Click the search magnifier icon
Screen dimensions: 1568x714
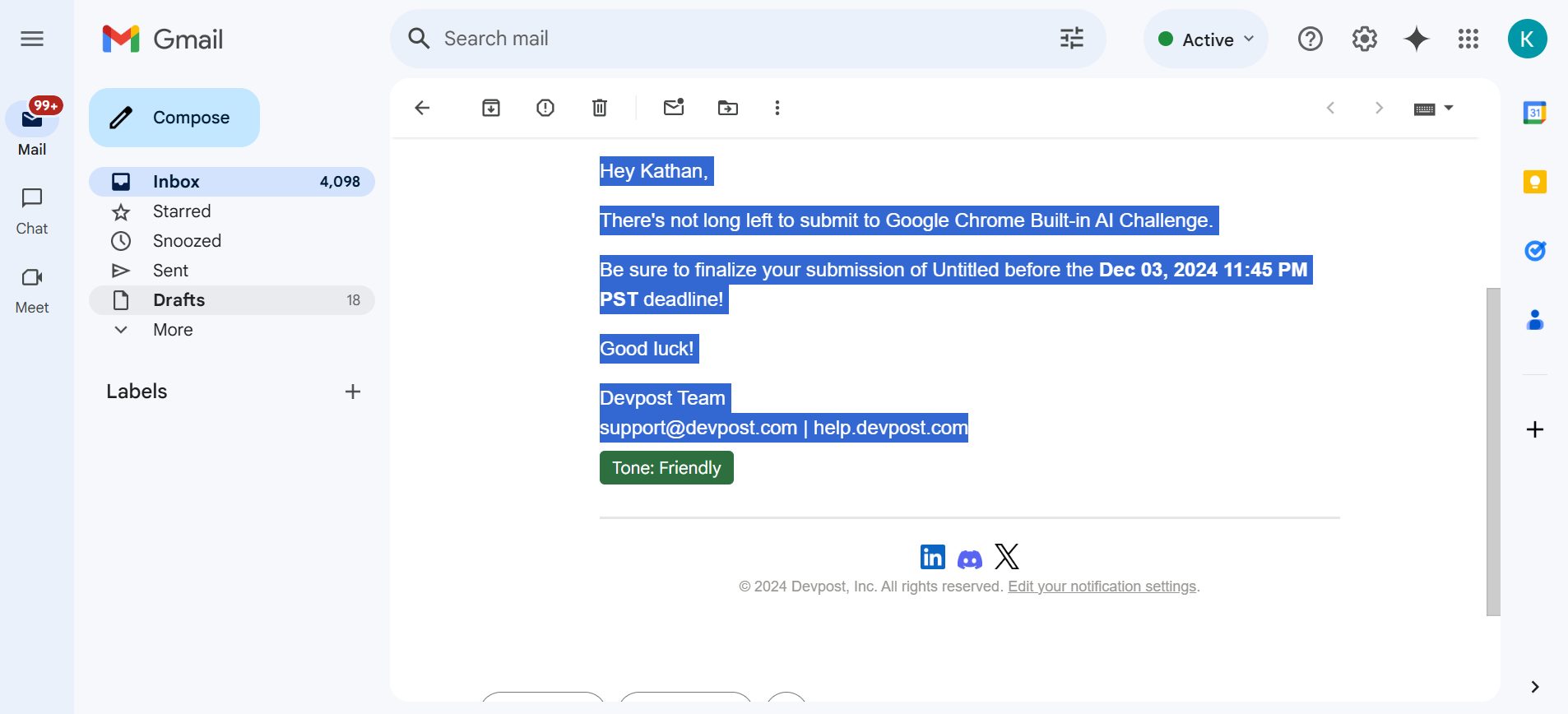[x=419, y=39]
